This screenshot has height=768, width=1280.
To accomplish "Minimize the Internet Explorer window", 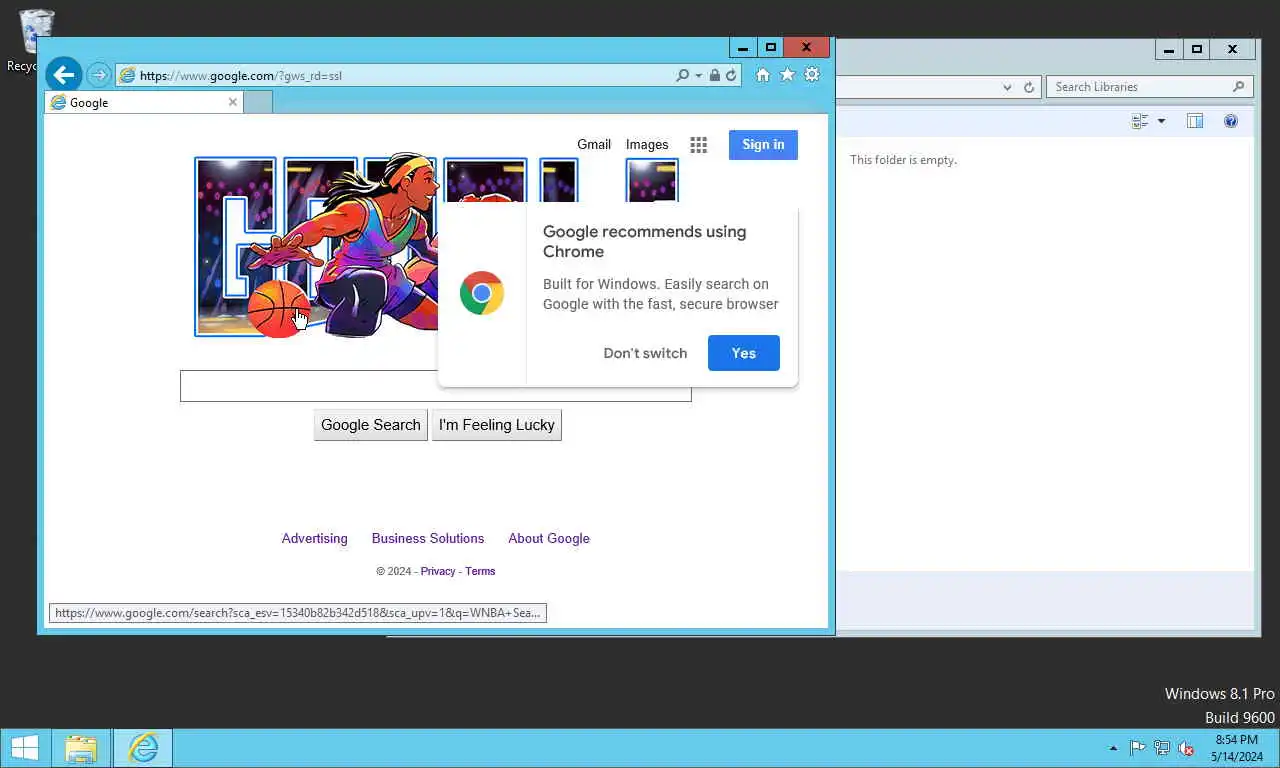I will click(x=742, y=47).
